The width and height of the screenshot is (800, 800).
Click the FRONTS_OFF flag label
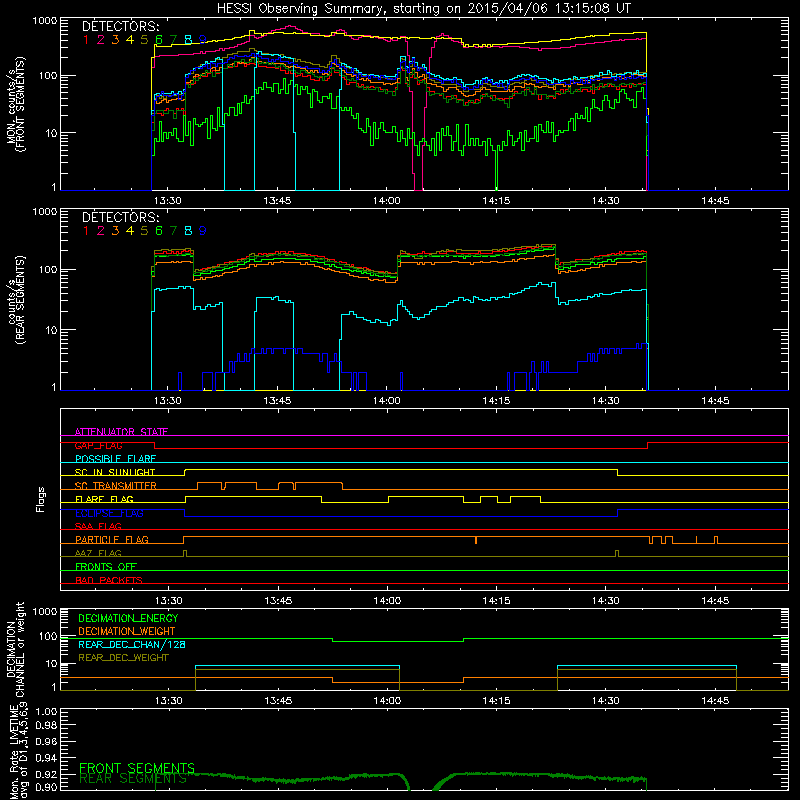coord(106,566)
